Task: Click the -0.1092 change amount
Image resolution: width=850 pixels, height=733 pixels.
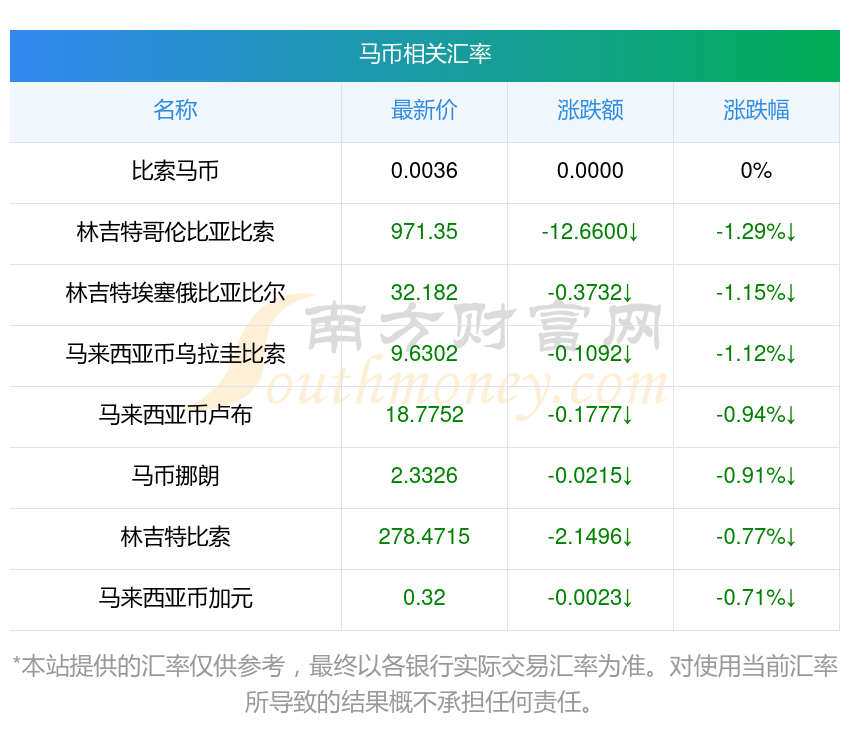Action: coord(590,354)
